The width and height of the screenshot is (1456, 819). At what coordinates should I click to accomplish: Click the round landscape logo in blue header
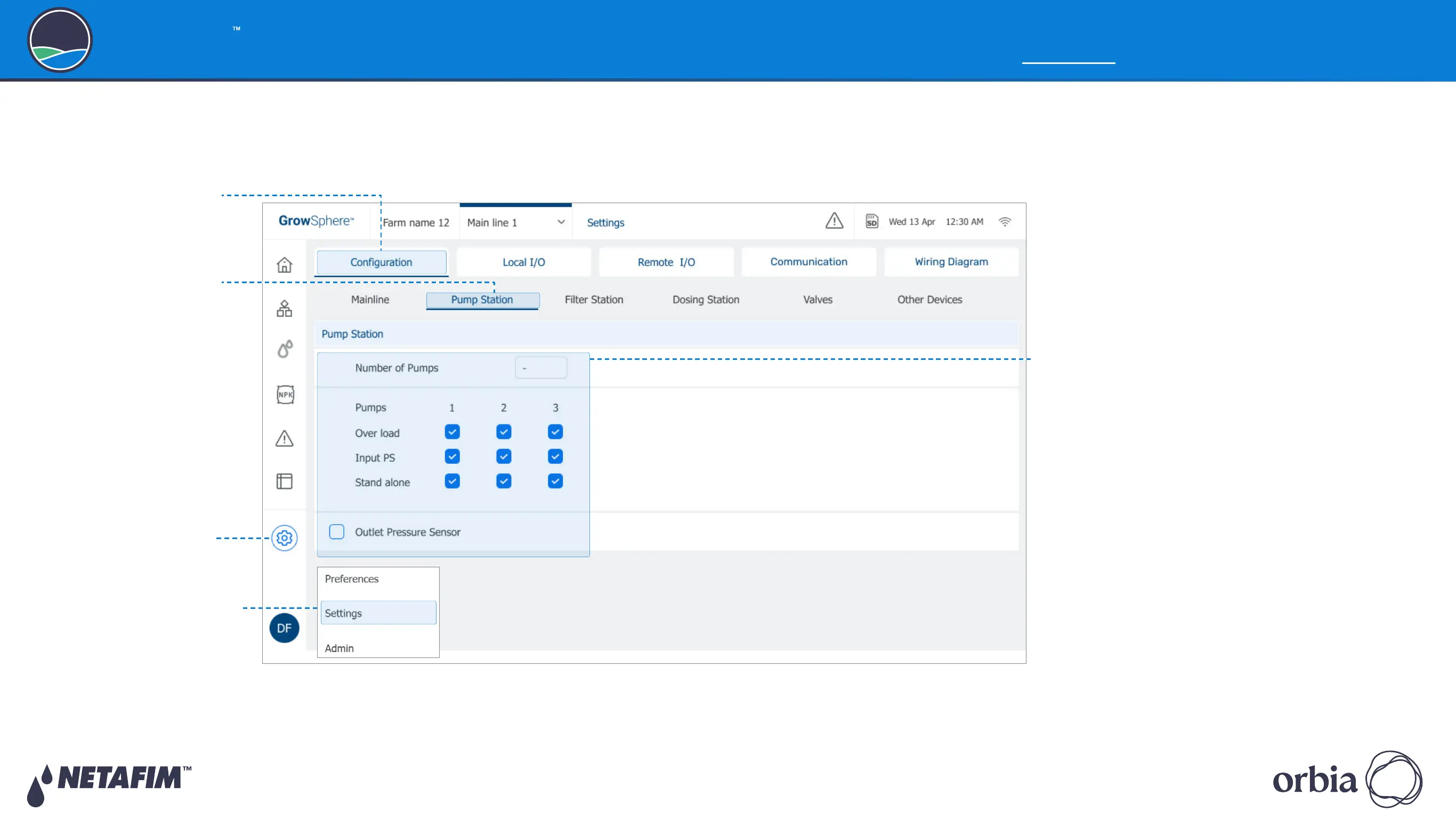click(x=60, y=40)
